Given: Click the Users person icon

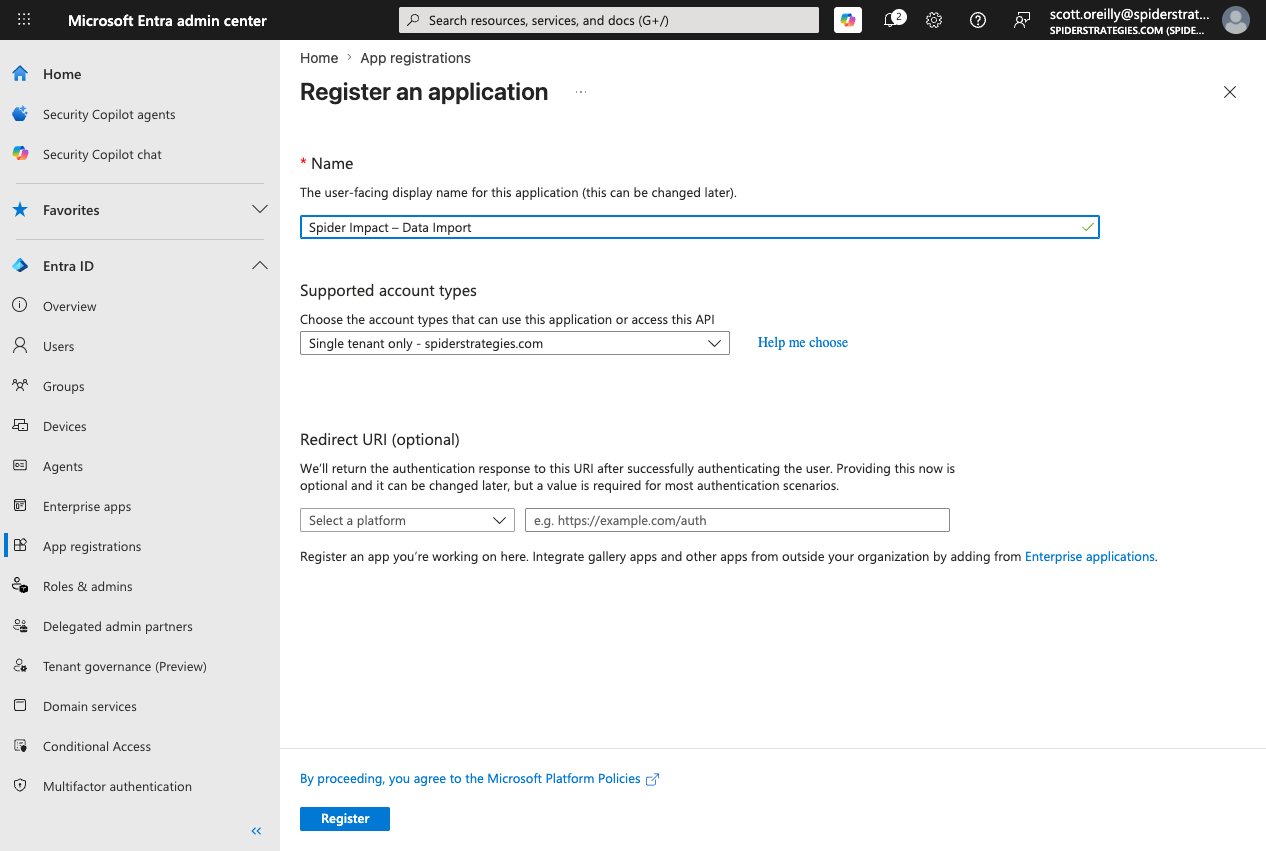Looking at the screenshot, I should click(x=20, y=346).
